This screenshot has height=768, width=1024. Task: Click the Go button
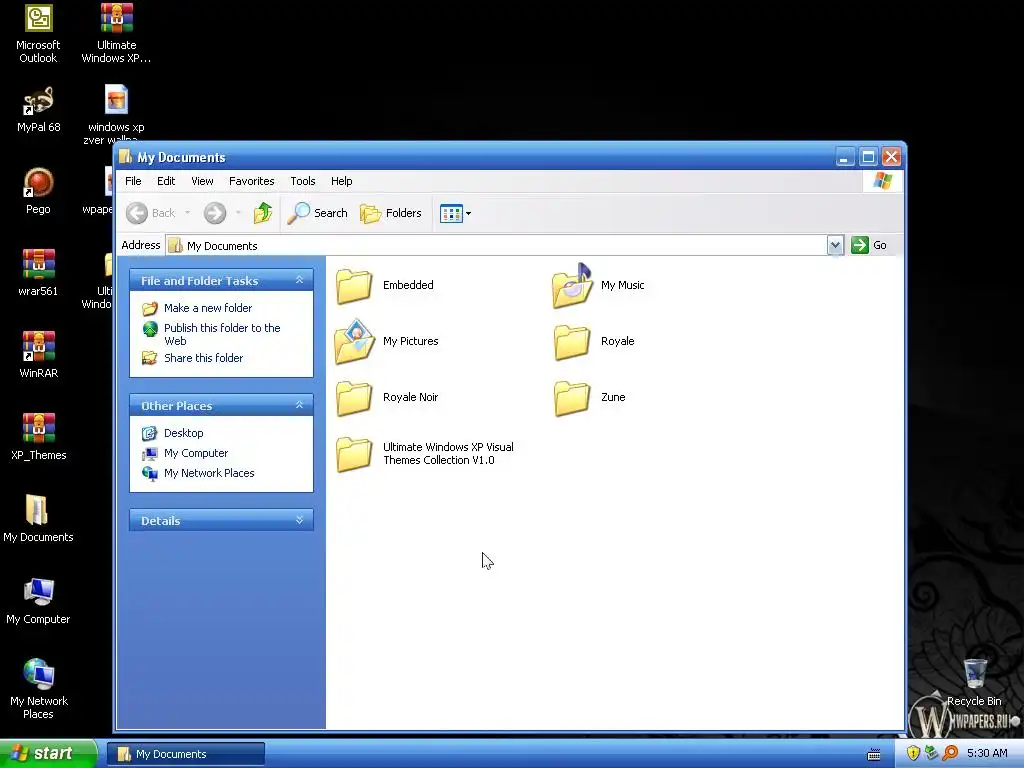(x=869, y=246)
